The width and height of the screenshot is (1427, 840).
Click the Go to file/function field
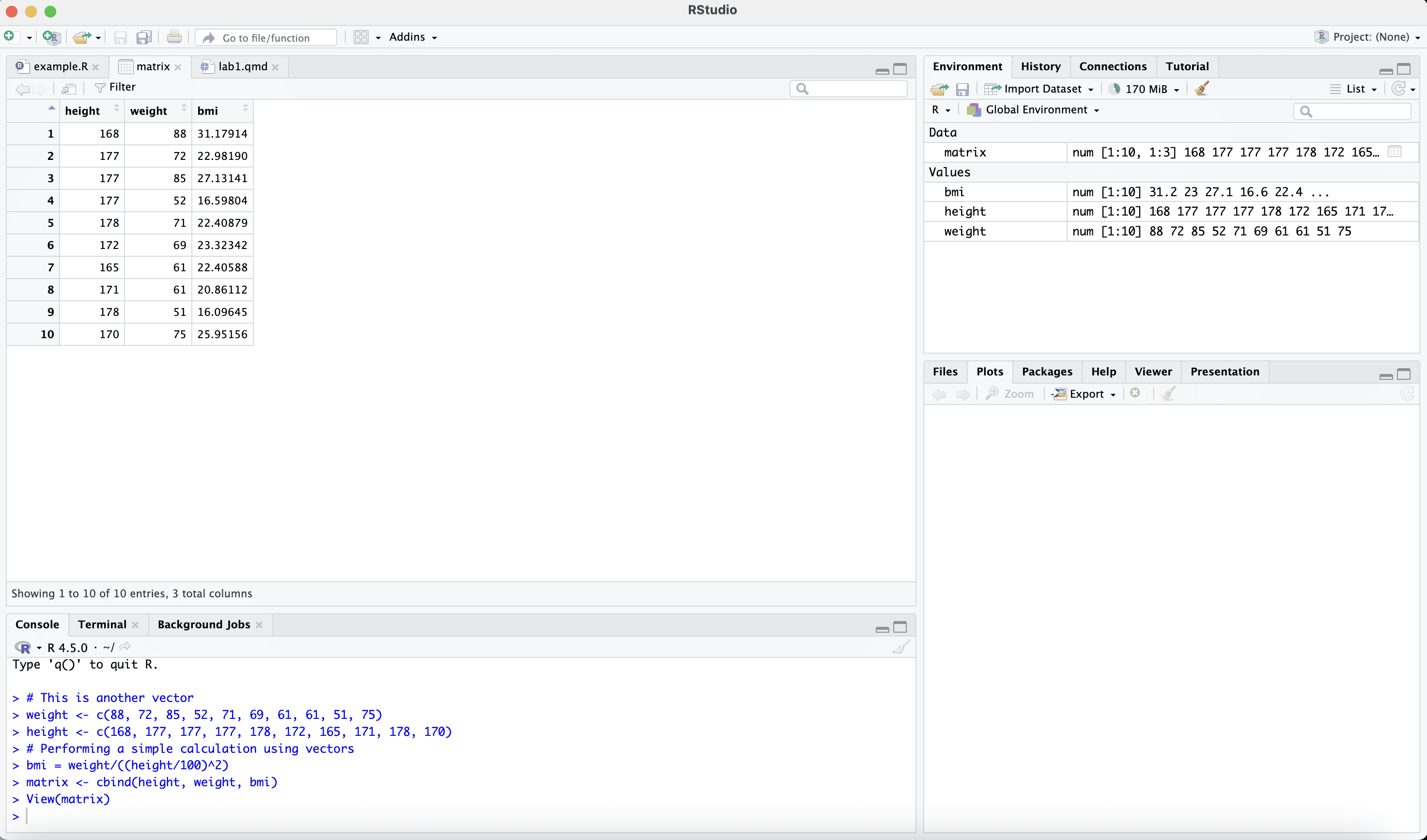(x=266, y=38)
